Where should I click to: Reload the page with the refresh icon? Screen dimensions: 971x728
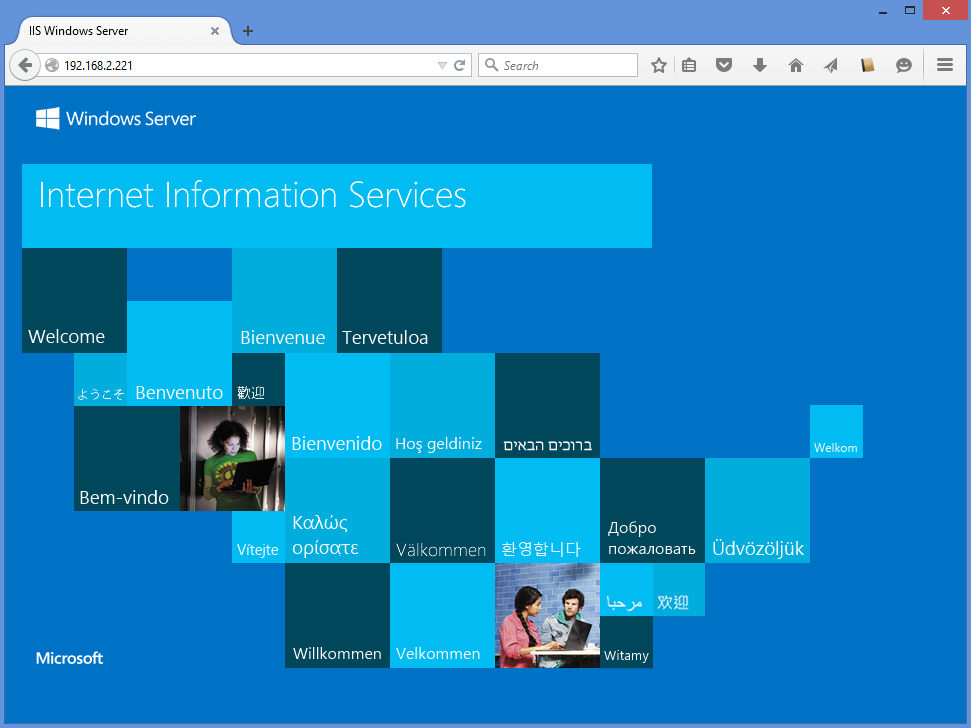(460, 65)
